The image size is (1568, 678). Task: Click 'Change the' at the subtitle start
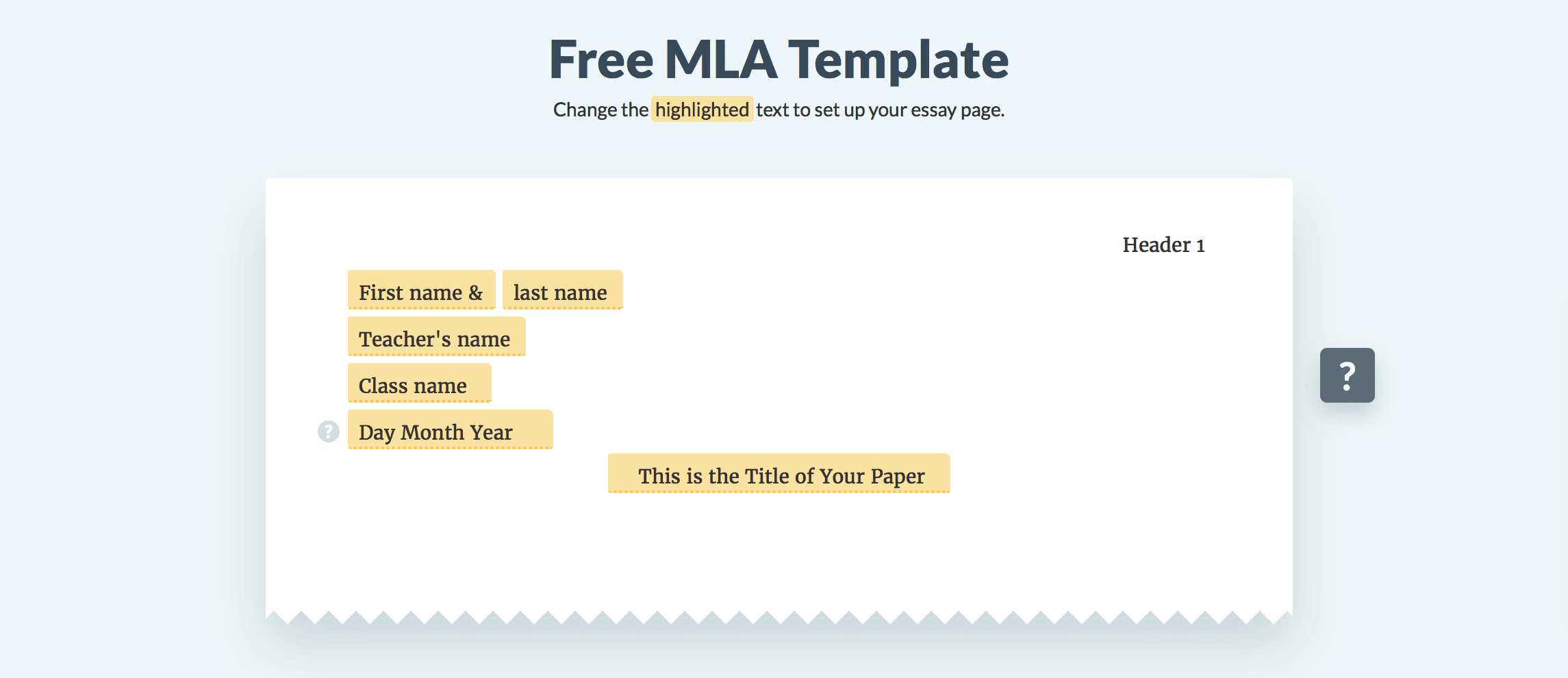point(600,110)
